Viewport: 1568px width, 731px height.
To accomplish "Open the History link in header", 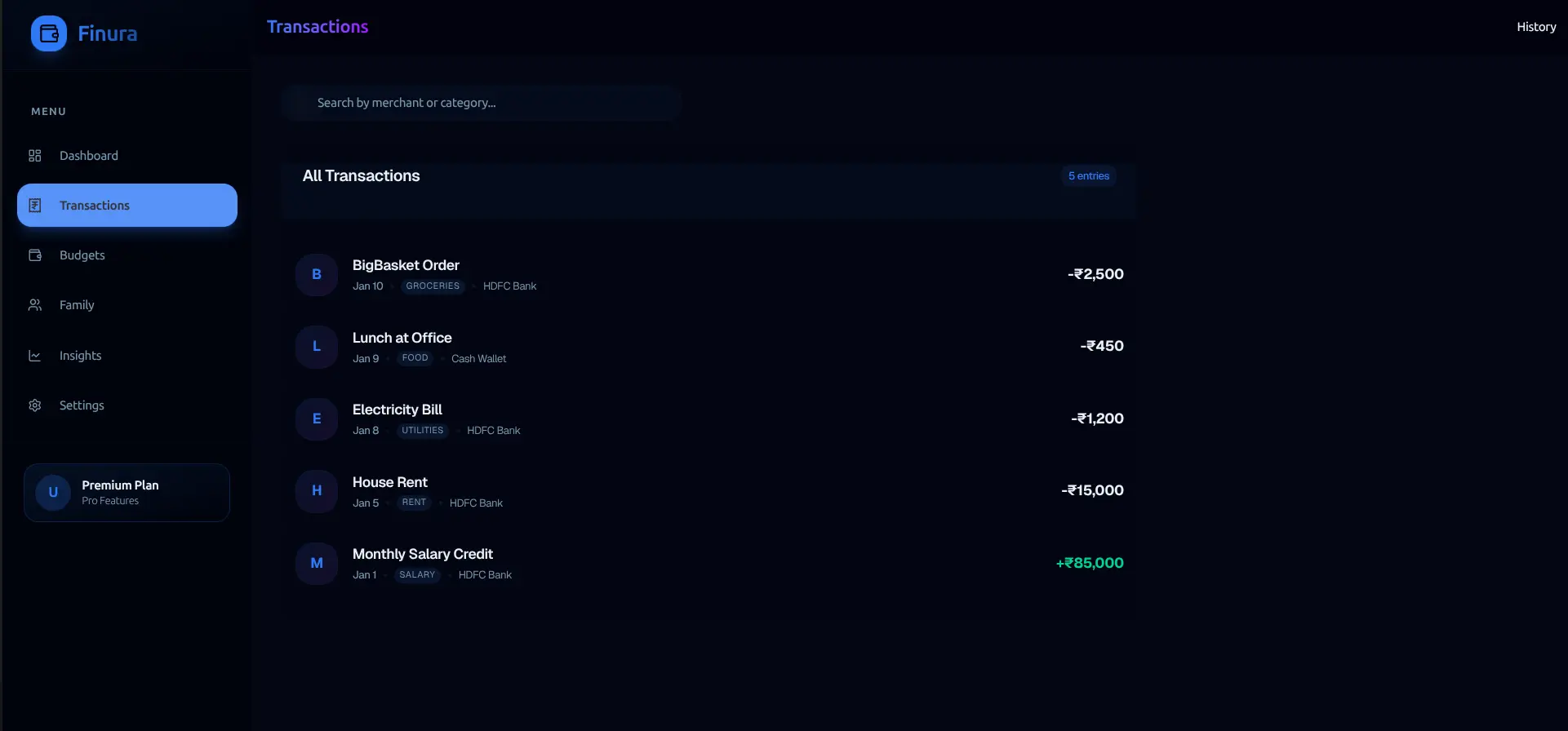I will 1535,27.
